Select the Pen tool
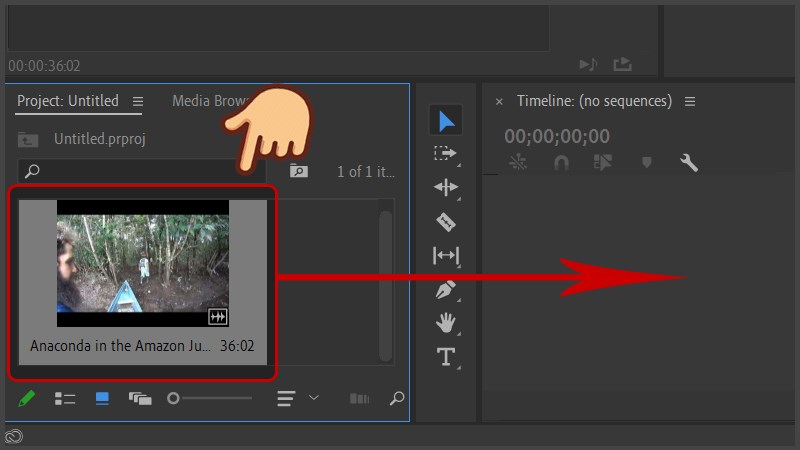Screen dimensions: 800x450 pos(445,289)
